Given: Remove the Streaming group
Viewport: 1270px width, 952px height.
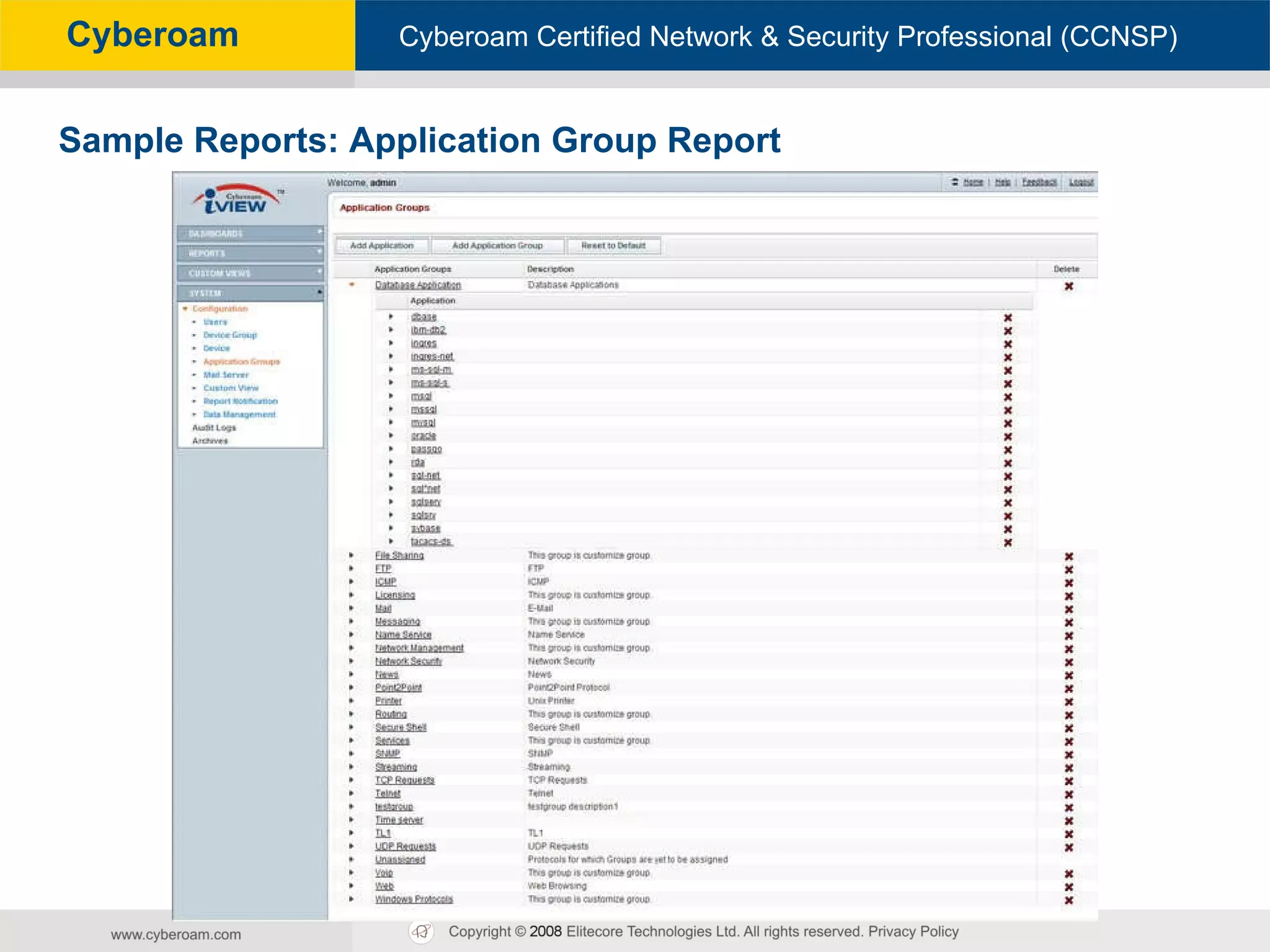Looking at the screenshot, I should coord(1068,769).
